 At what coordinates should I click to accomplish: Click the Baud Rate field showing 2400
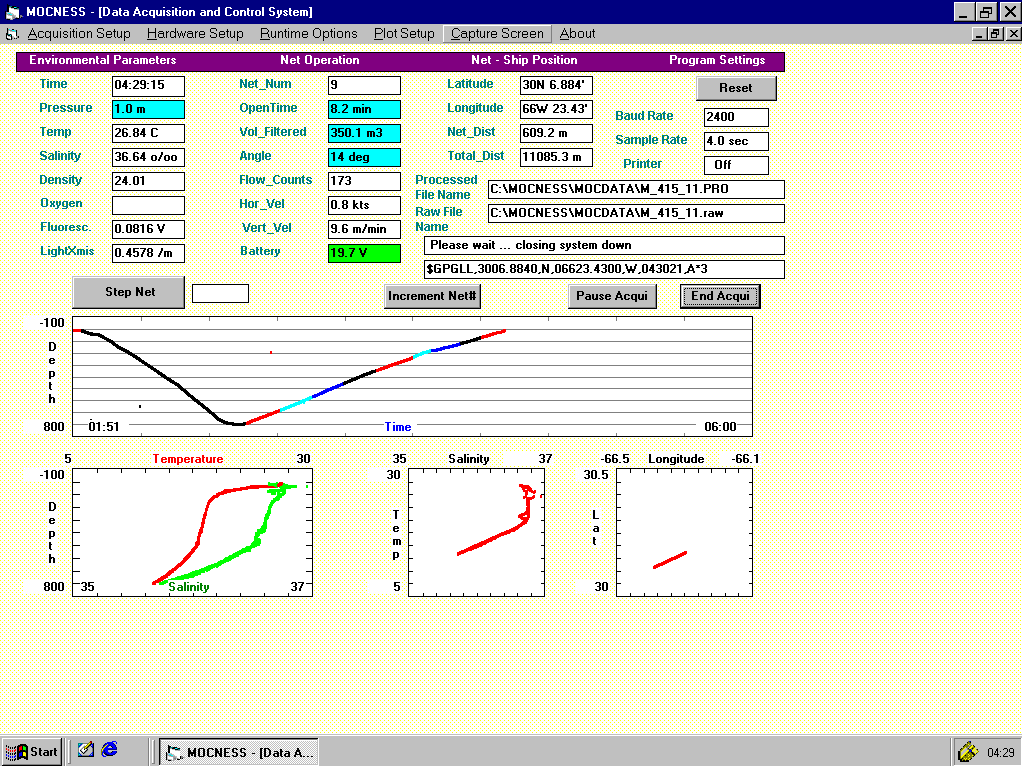(736, 117)
